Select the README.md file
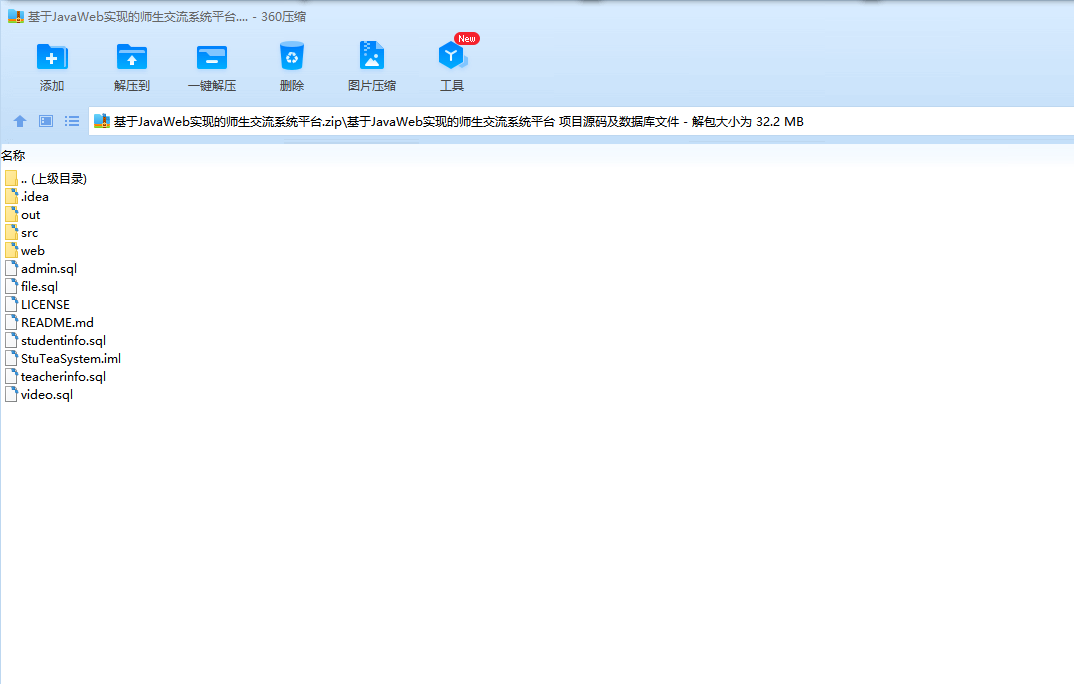This screenshot has width=1074, height=684. [x=49, y=322]
